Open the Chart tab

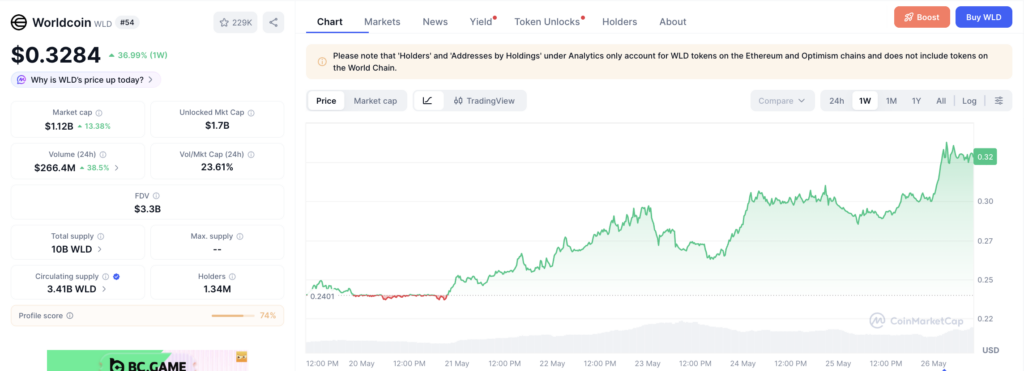click(x=330, y=22)
